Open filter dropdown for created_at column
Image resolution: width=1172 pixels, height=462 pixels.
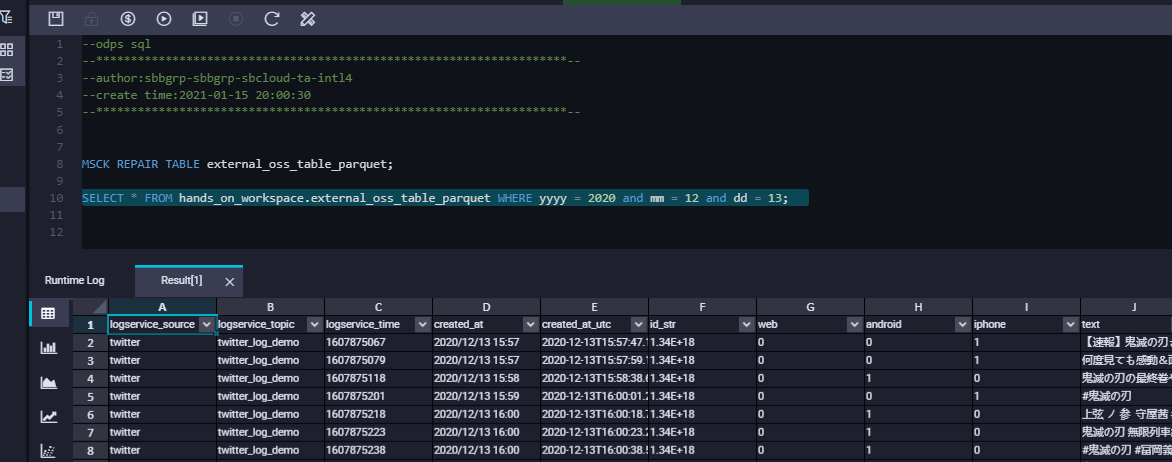(531, 324)
